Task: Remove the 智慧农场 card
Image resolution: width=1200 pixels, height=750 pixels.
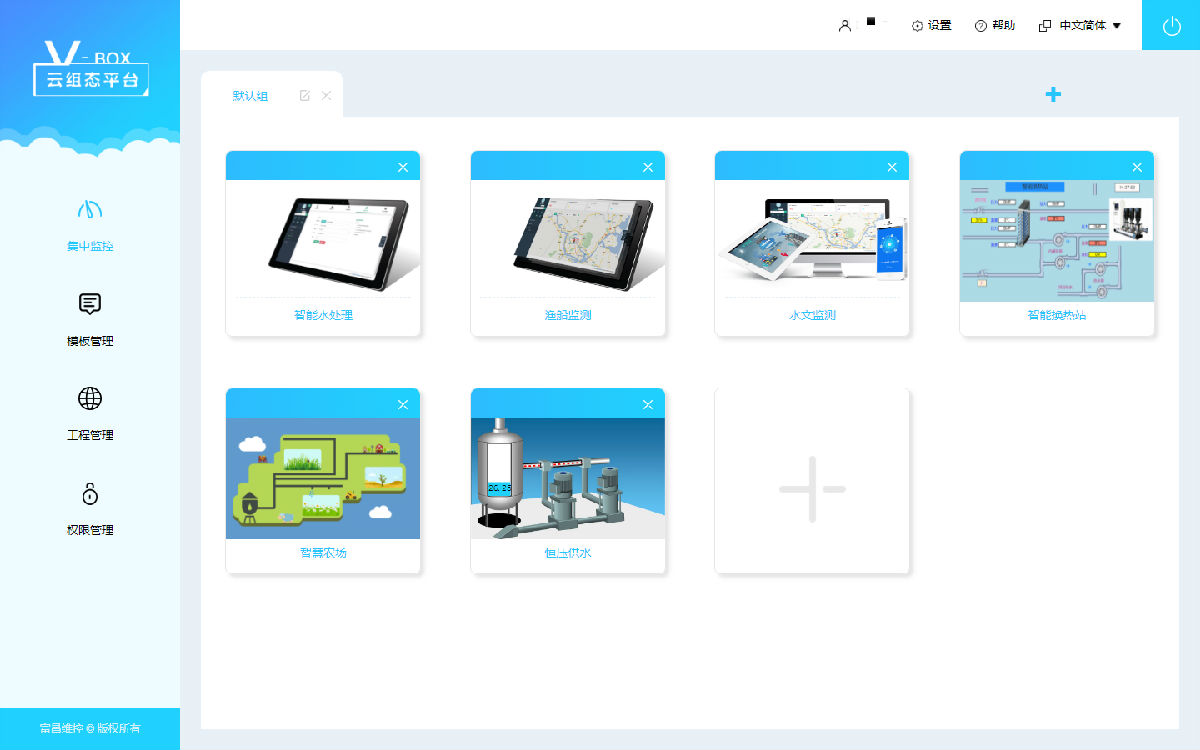Action: pos(403,404)
